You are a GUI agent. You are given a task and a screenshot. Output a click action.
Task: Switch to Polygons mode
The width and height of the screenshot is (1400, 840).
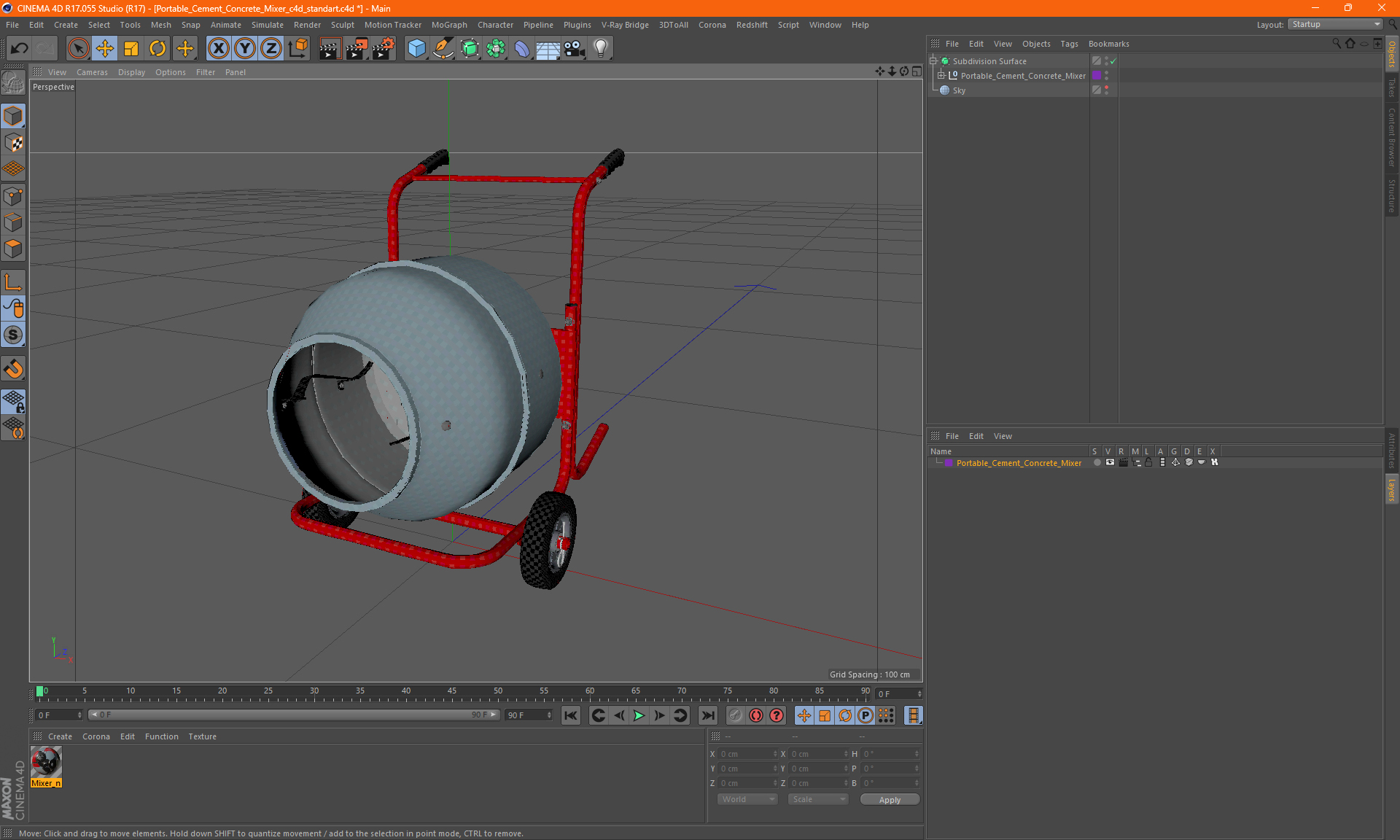13,249
